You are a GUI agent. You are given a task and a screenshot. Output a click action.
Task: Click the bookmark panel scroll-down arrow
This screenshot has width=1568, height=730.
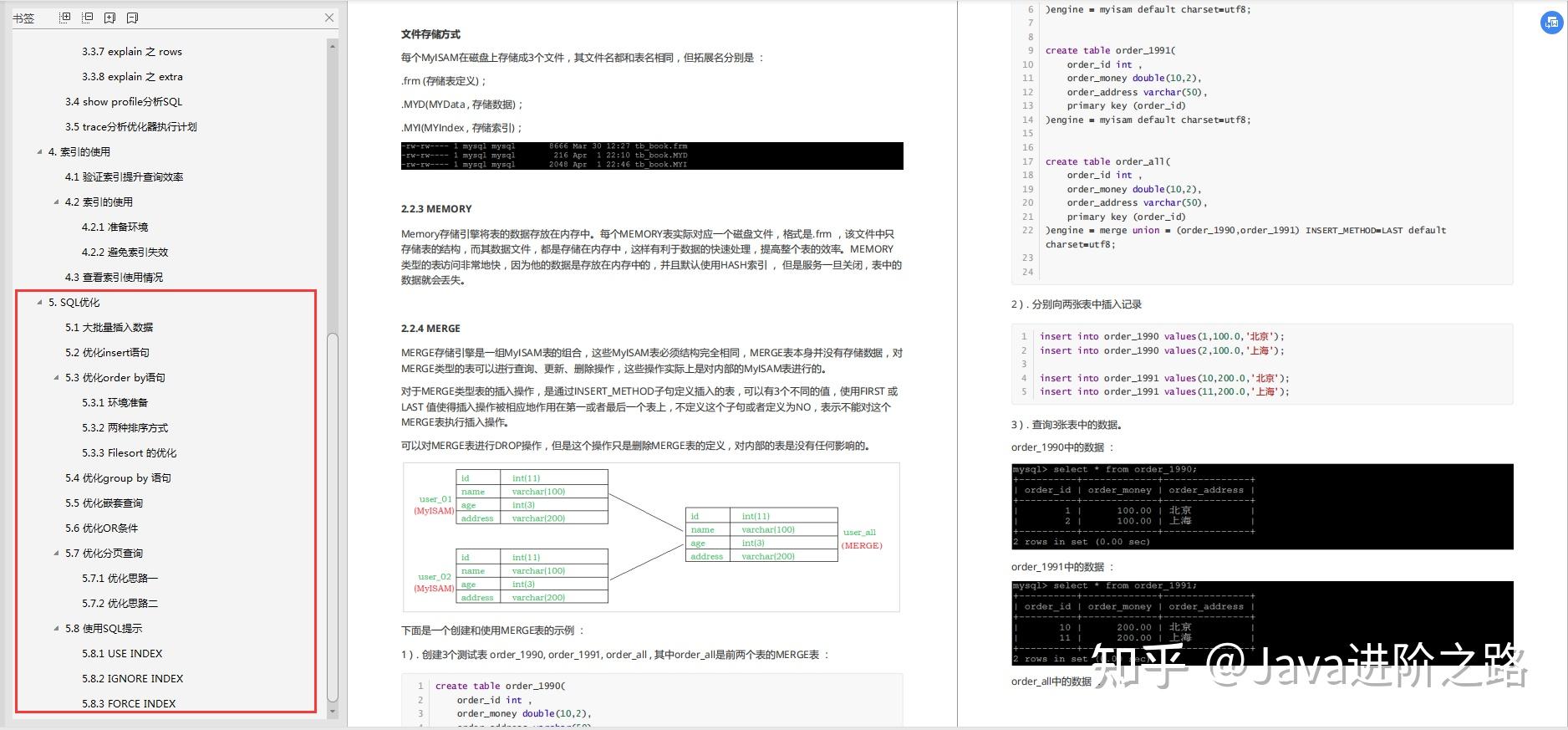point(333,712)
